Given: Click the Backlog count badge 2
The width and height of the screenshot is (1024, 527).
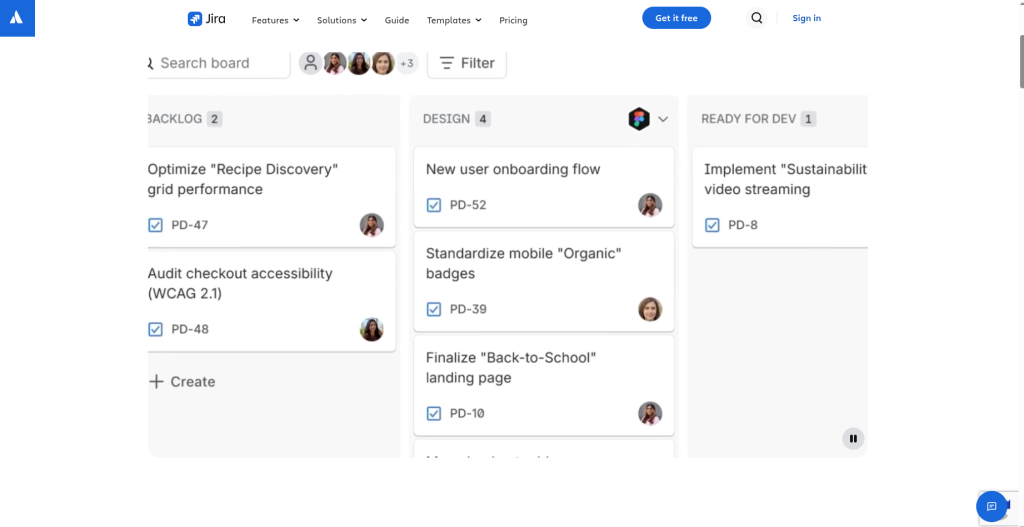Looking at the screenshot, I should tap(214, 119).
